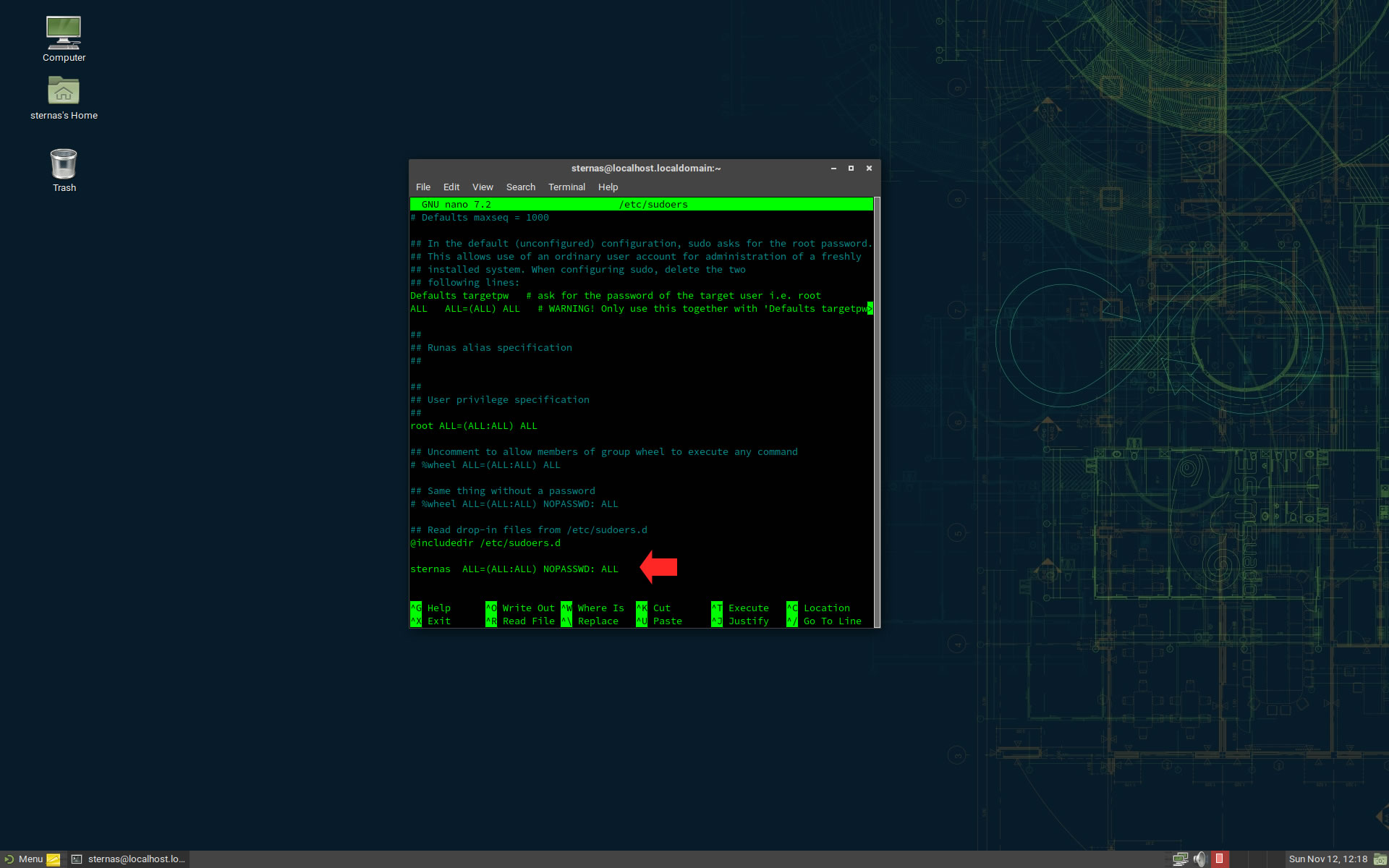Image resolution: width=1389 pixels, height=868 pixels.
Task: Select the sternas's Home folder icon
Action: point(64,98)
